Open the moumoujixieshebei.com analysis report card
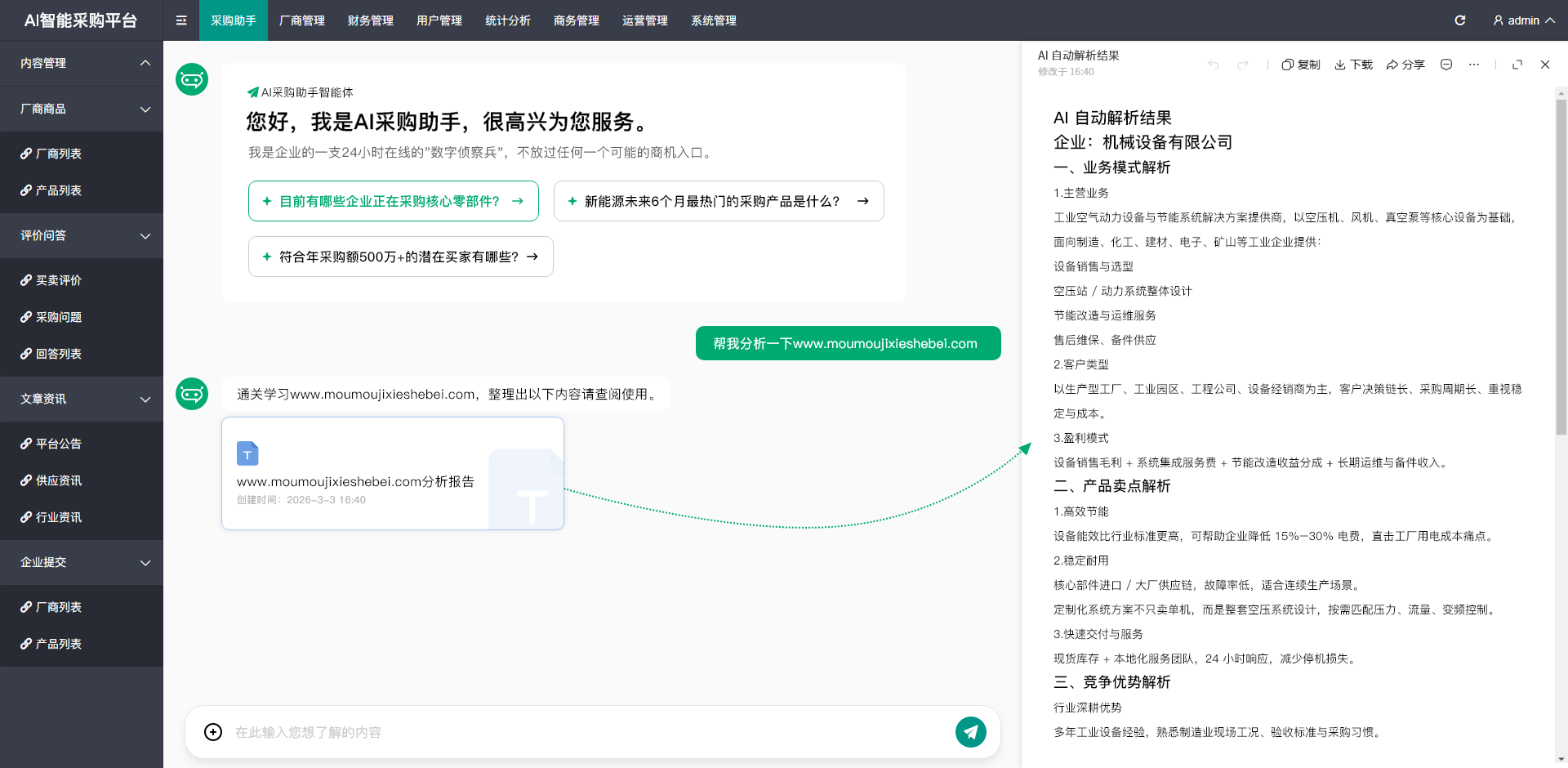The height and width of the screenshot is (768, 1568). click(392, 474)
